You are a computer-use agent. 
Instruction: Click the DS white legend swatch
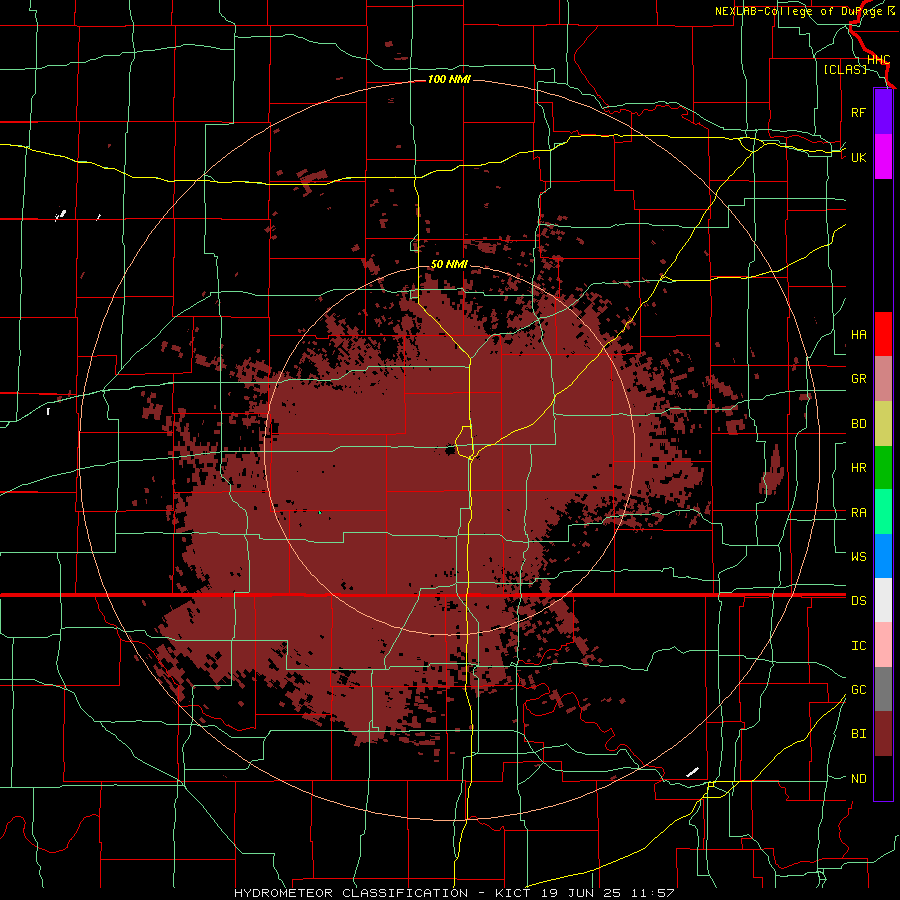883,600
